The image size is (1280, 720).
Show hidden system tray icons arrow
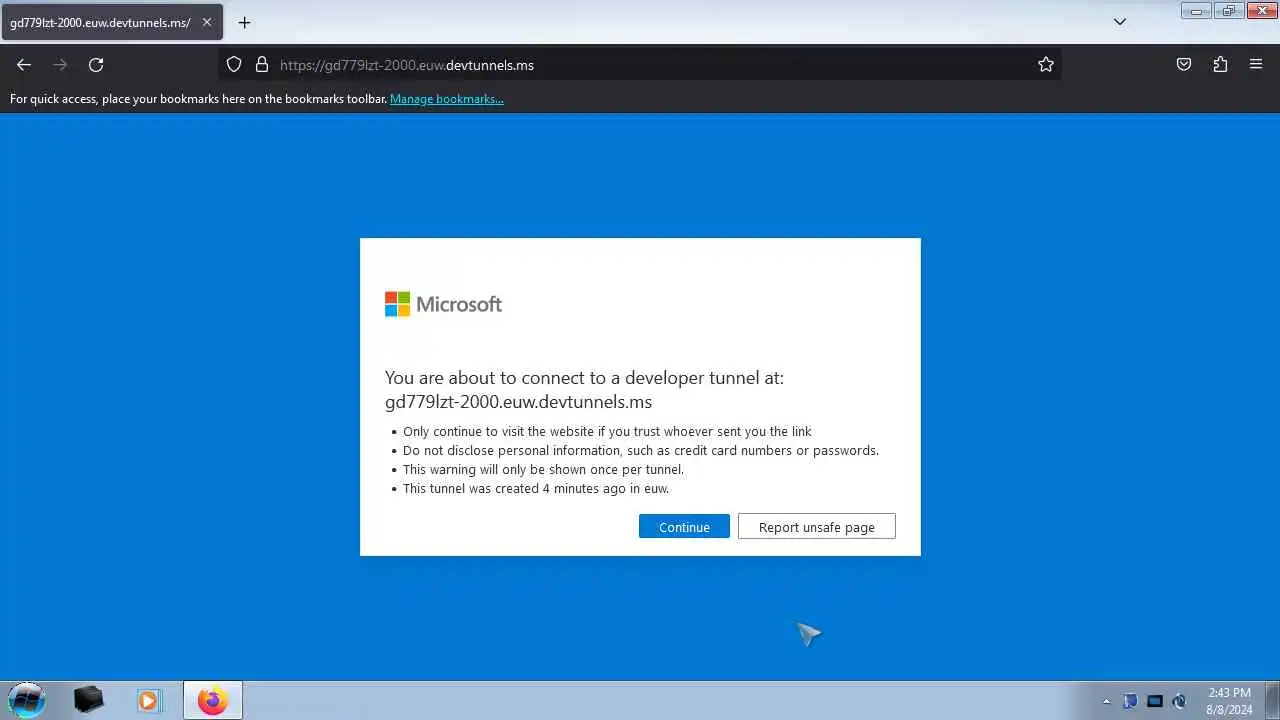(1106, 701)
